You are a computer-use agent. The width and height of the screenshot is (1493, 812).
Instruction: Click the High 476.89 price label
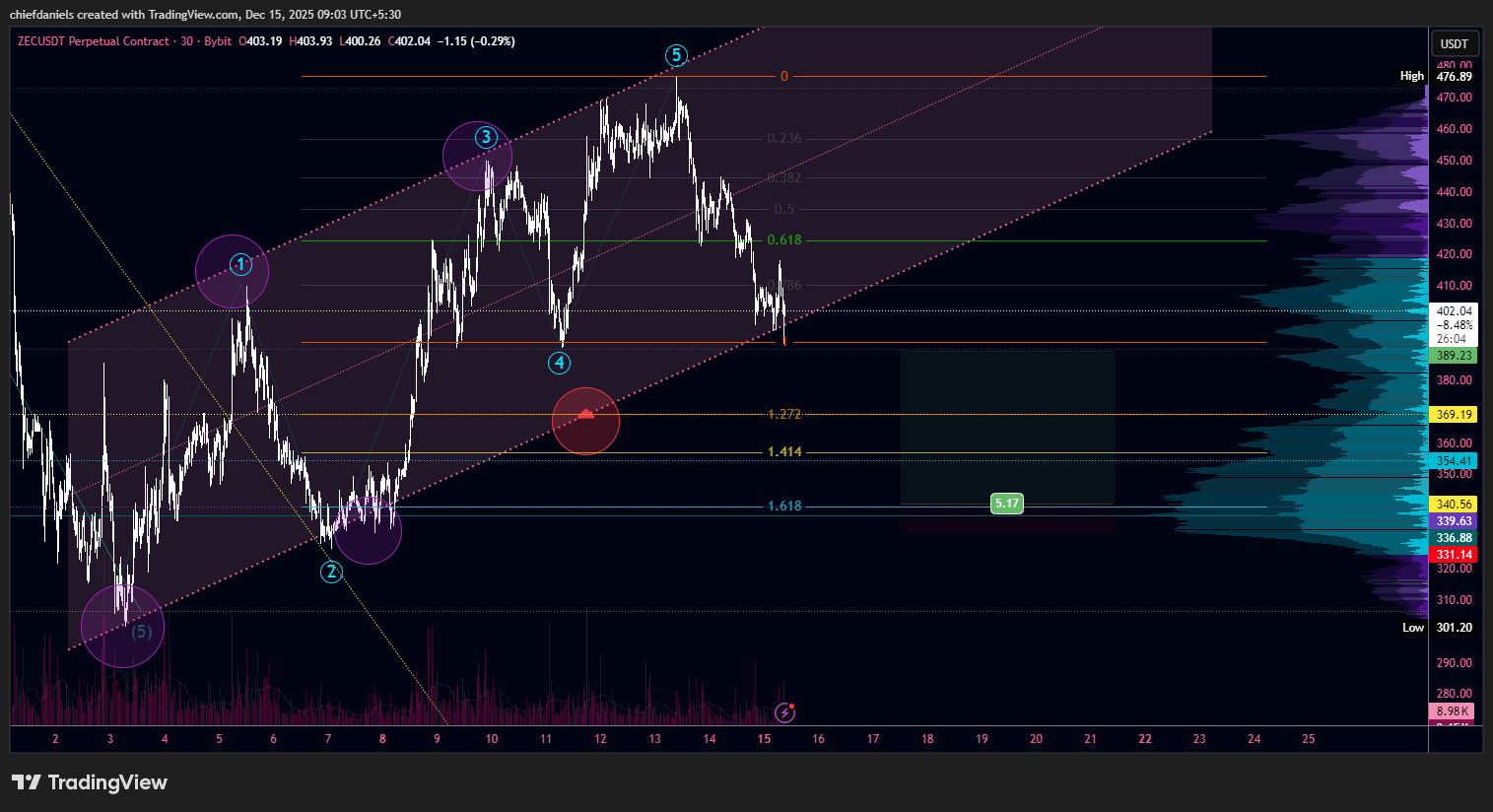pyautogui.click(x=1437, y=76)
